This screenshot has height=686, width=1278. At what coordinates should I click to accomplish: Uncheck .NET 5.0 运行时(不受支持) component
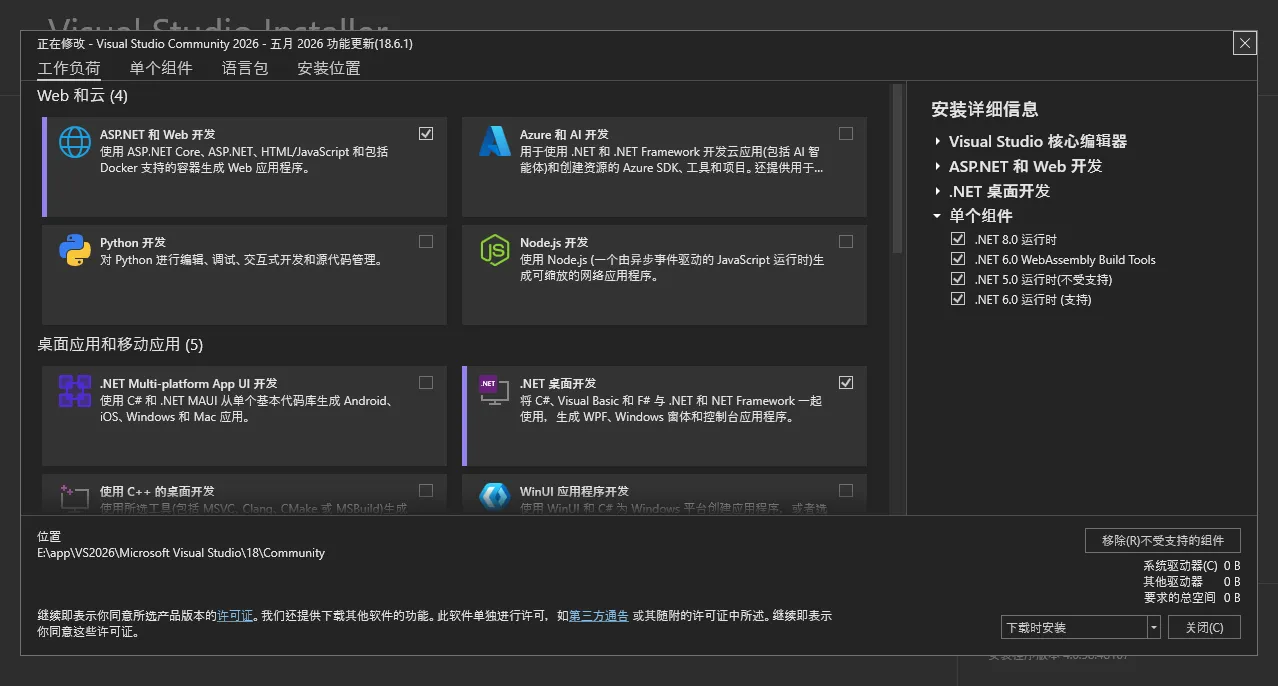[958, 279]
